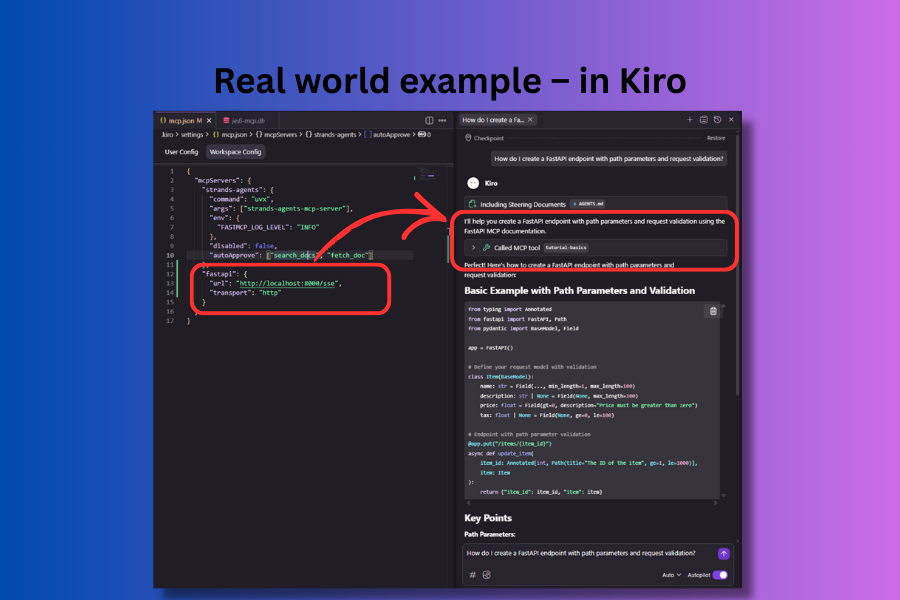900x600 pixels.
Task: Click the settings breadcrumb segment
Action: point(192,135)
